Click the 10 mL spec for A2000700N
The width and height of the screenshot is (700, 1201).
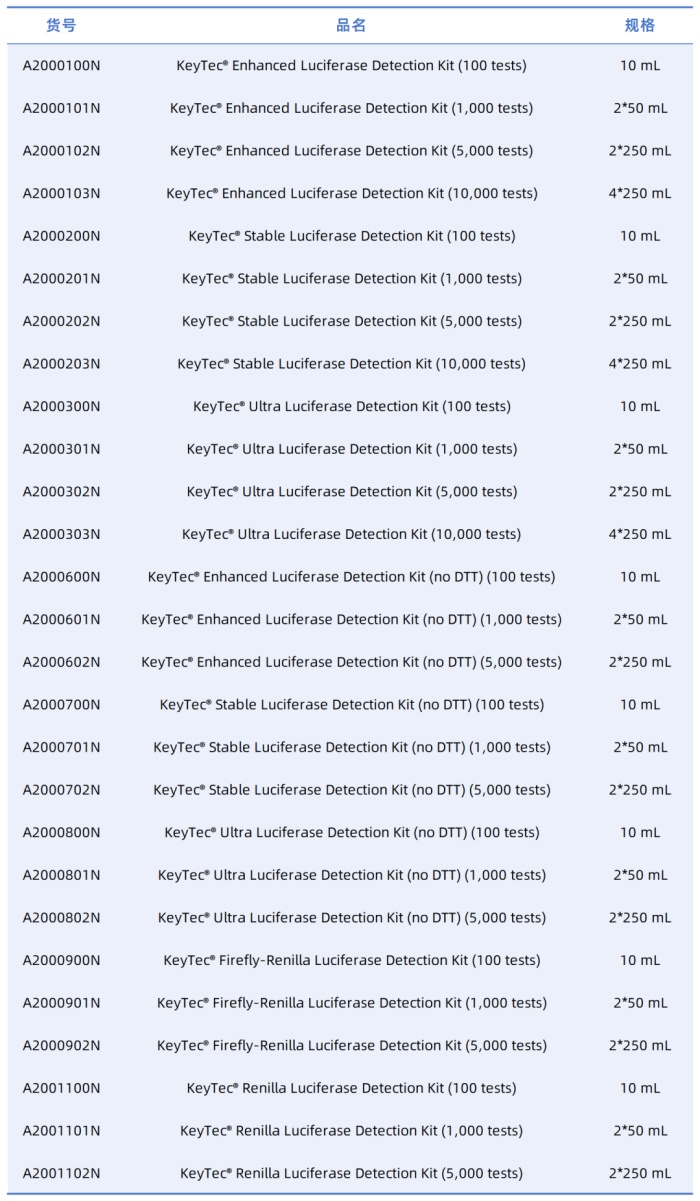[x=640, y=705]
